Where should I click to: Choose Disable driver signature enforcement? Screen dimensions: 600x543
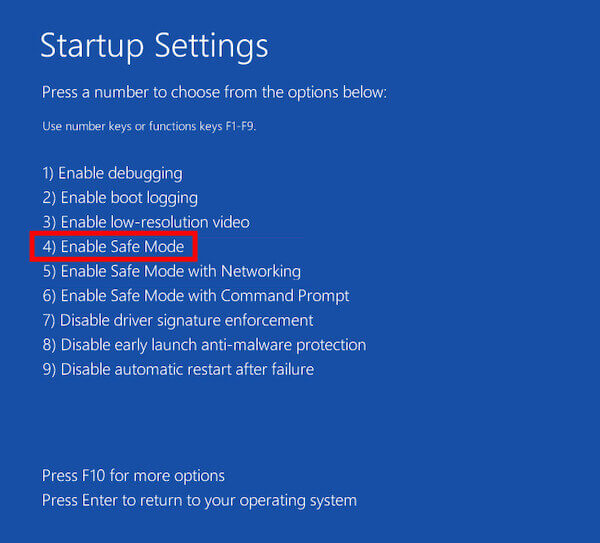coord(178,320)
